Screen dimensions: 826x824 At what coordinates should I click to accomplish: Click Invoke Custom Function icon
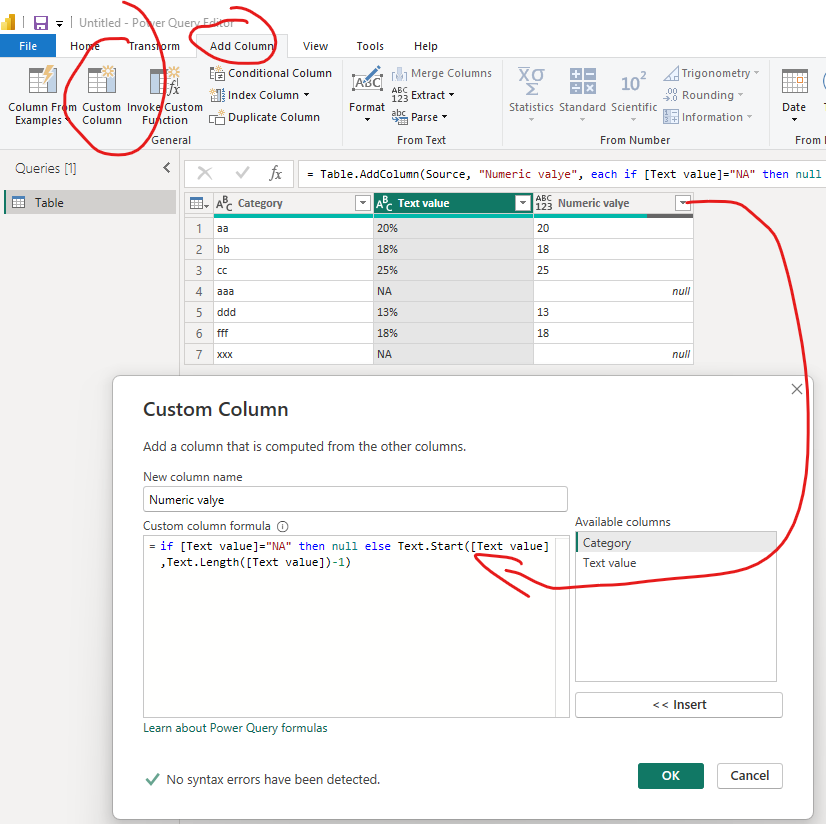tap(164, 82)
